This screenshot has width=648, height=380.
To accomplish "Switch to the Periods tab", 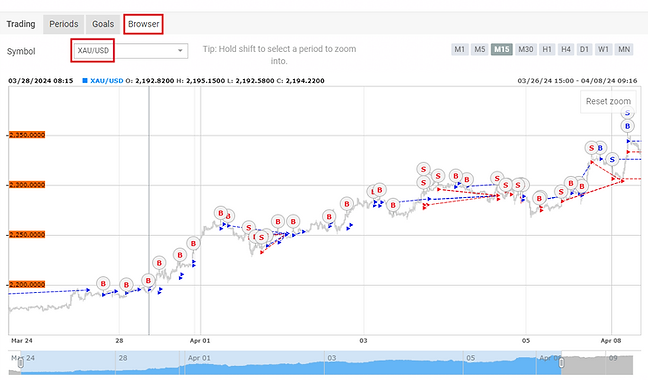I will pyautogui.click(x=64, y=24).
